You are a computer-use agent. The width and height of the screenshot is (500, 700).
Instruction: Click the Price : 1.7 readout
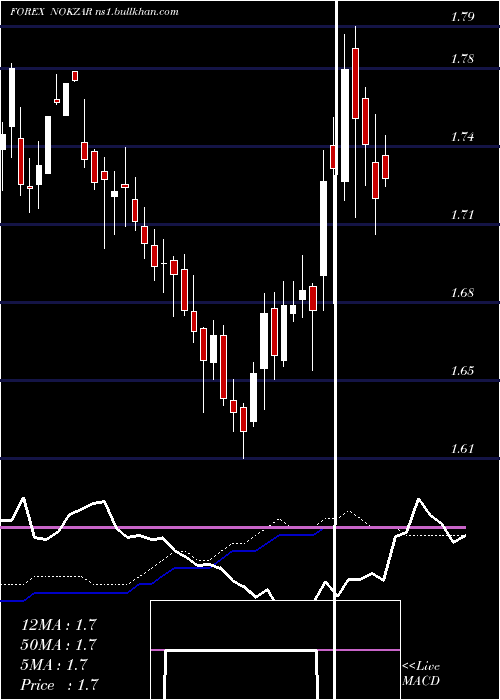click(60, 685)
